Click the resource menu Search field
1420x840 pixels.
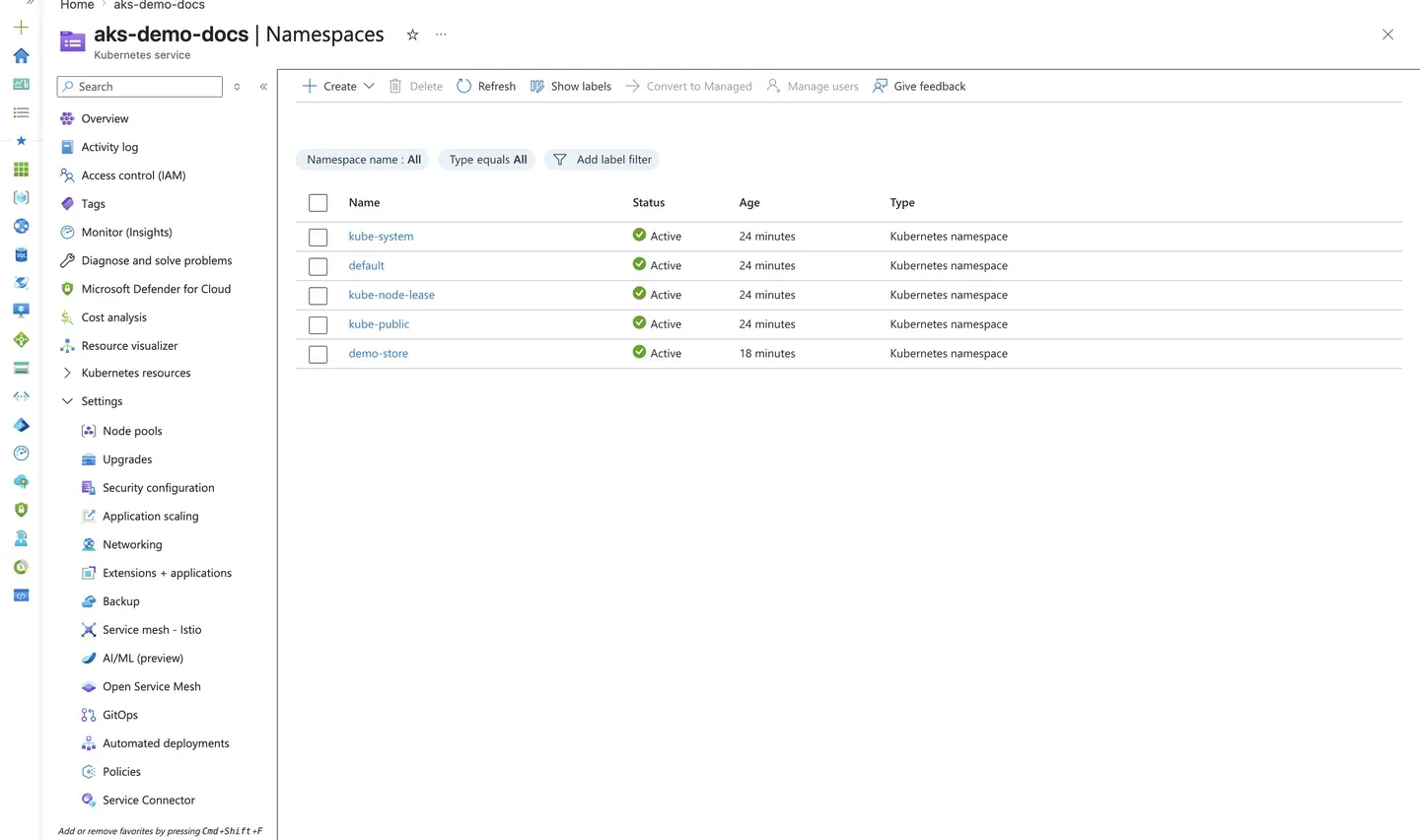tap(140, 87)
